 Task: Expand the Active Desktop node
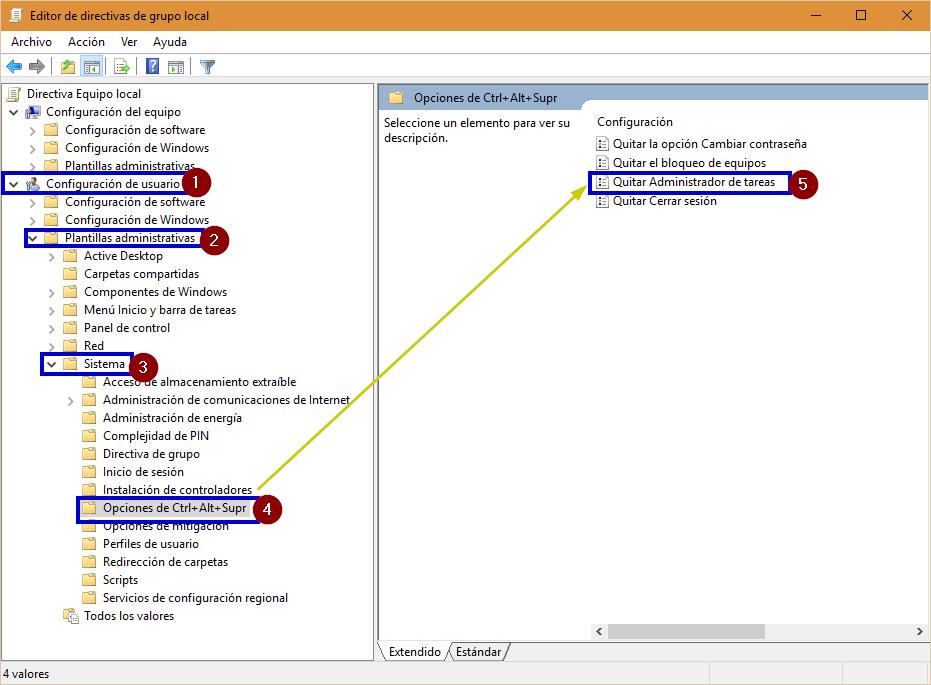point(52,256)
